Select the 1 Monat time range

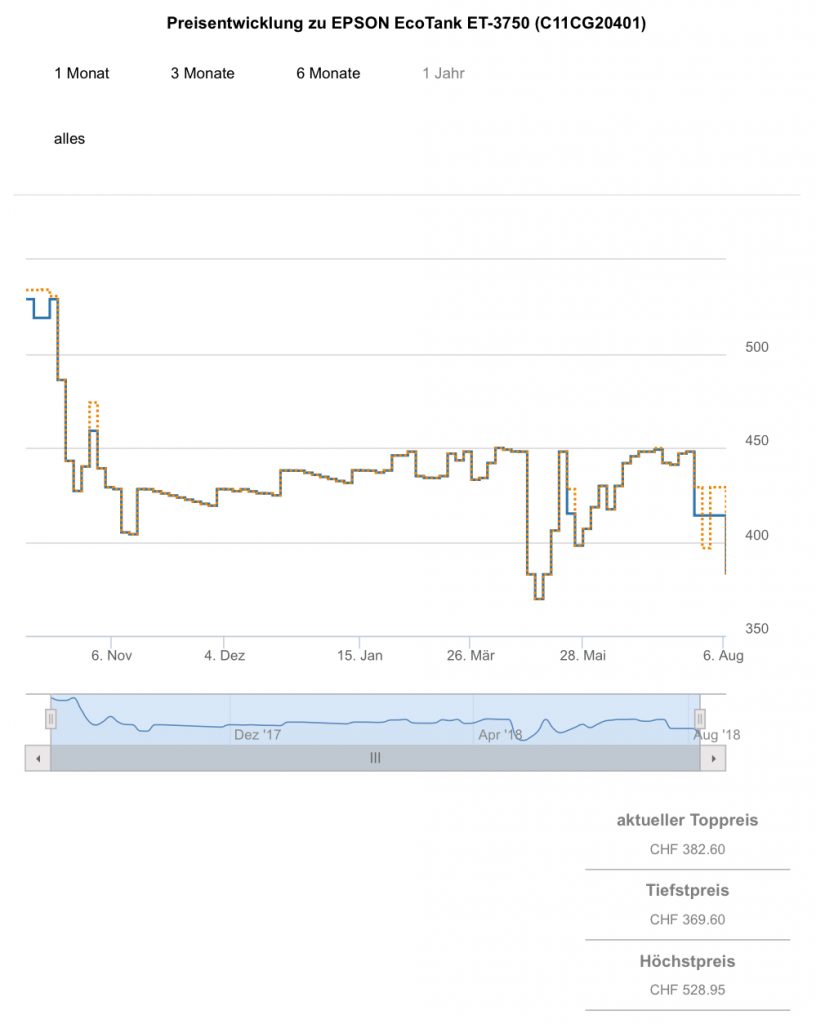[82, 73]
